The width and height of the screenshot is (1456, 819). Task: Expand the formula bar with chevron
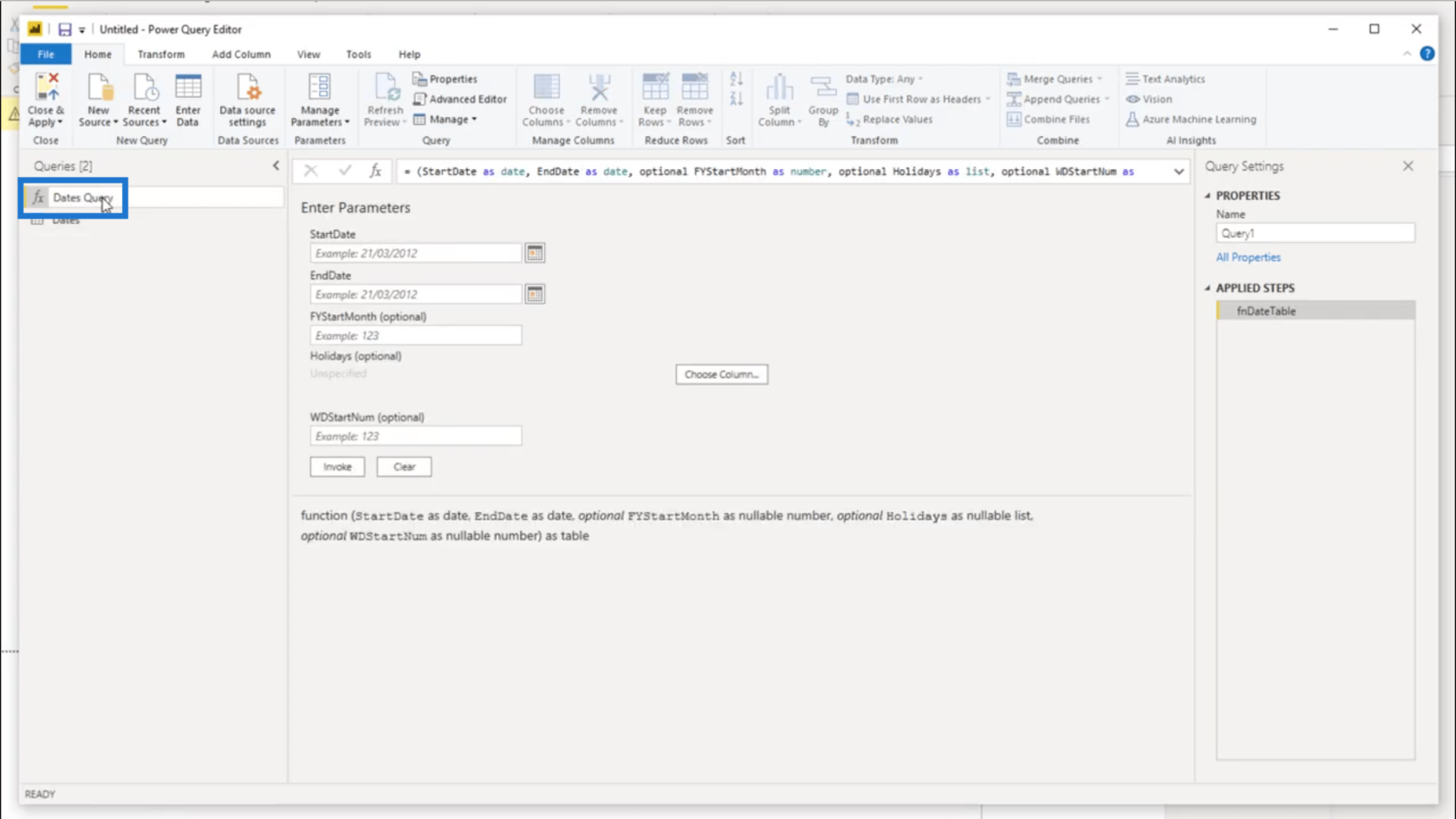pos(1179,172)
